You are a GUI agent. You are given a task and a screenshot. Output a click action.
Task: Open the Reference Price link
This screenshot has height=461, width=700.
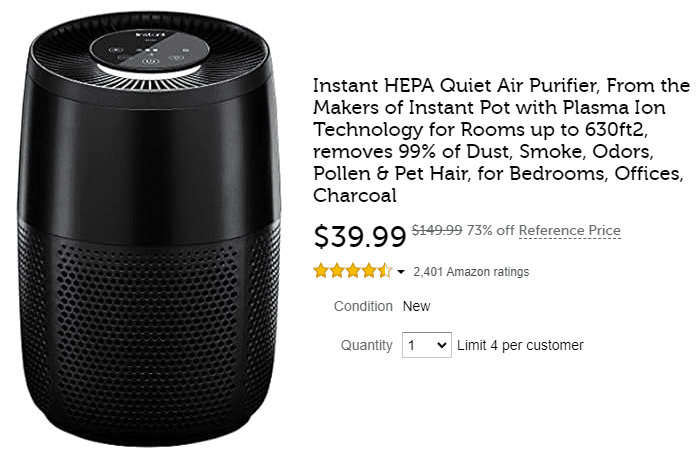[x=570, y=230]
